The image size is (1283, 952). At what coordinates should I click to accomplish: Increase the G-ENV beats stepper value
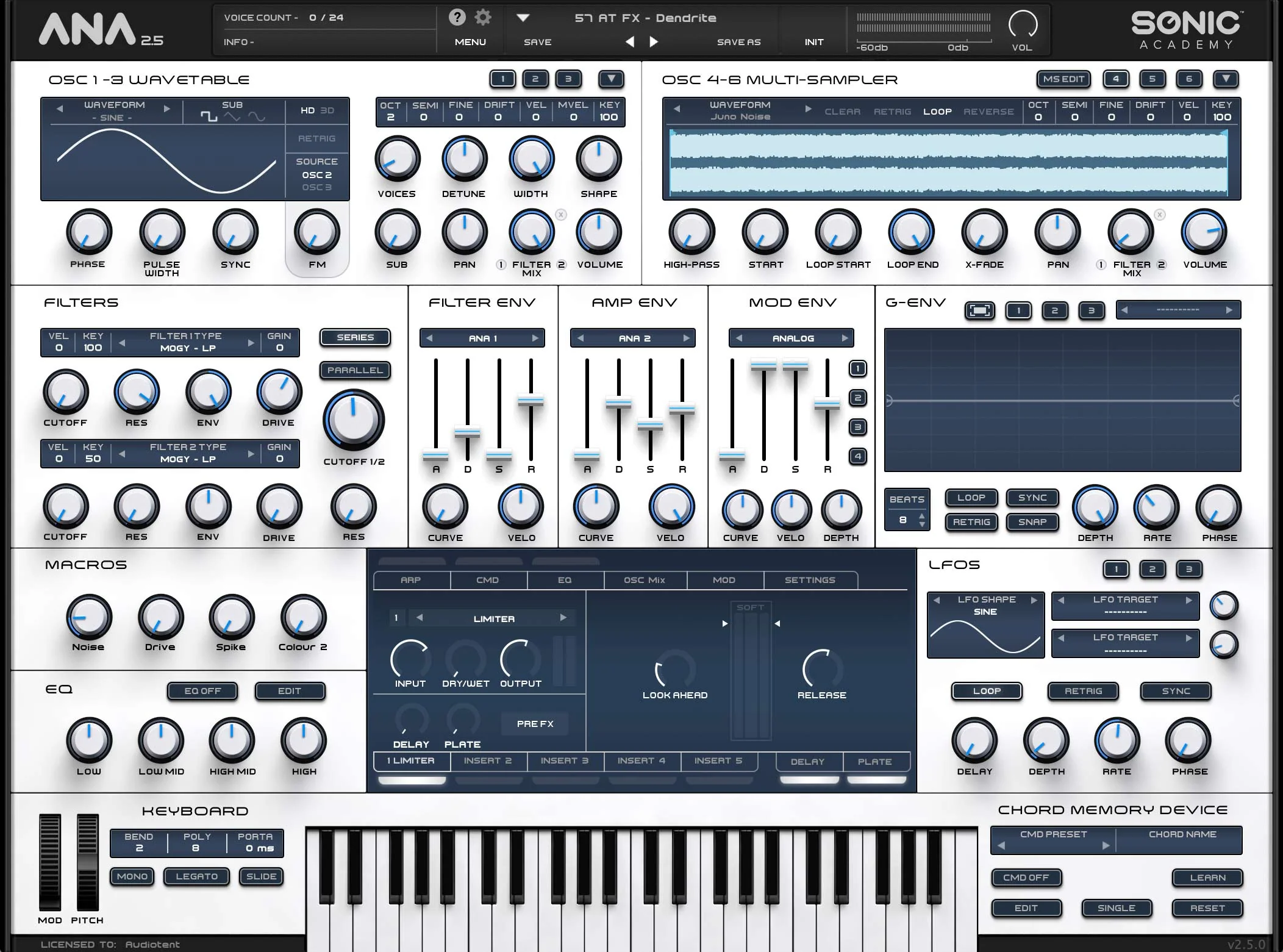(x=921, y=516)
